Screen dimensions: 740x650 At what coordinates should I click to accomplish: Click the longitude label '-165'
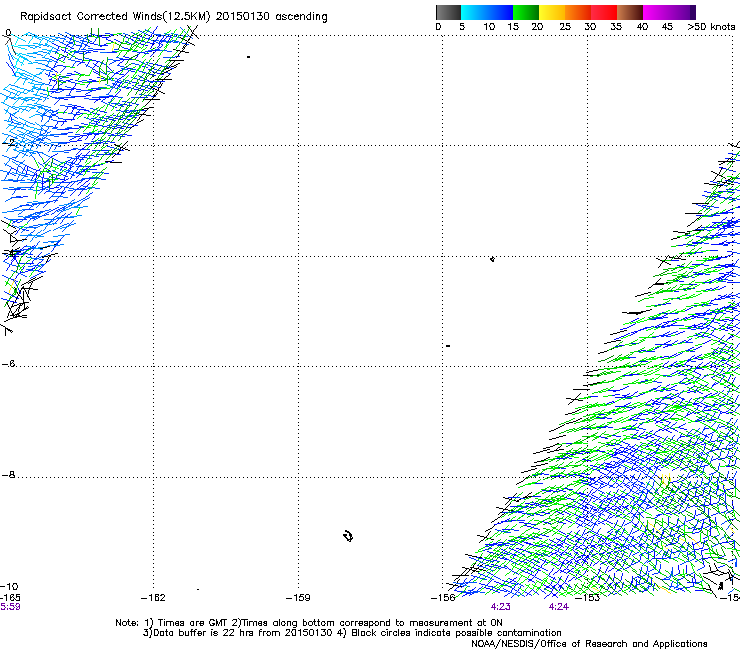click(10, 598)
